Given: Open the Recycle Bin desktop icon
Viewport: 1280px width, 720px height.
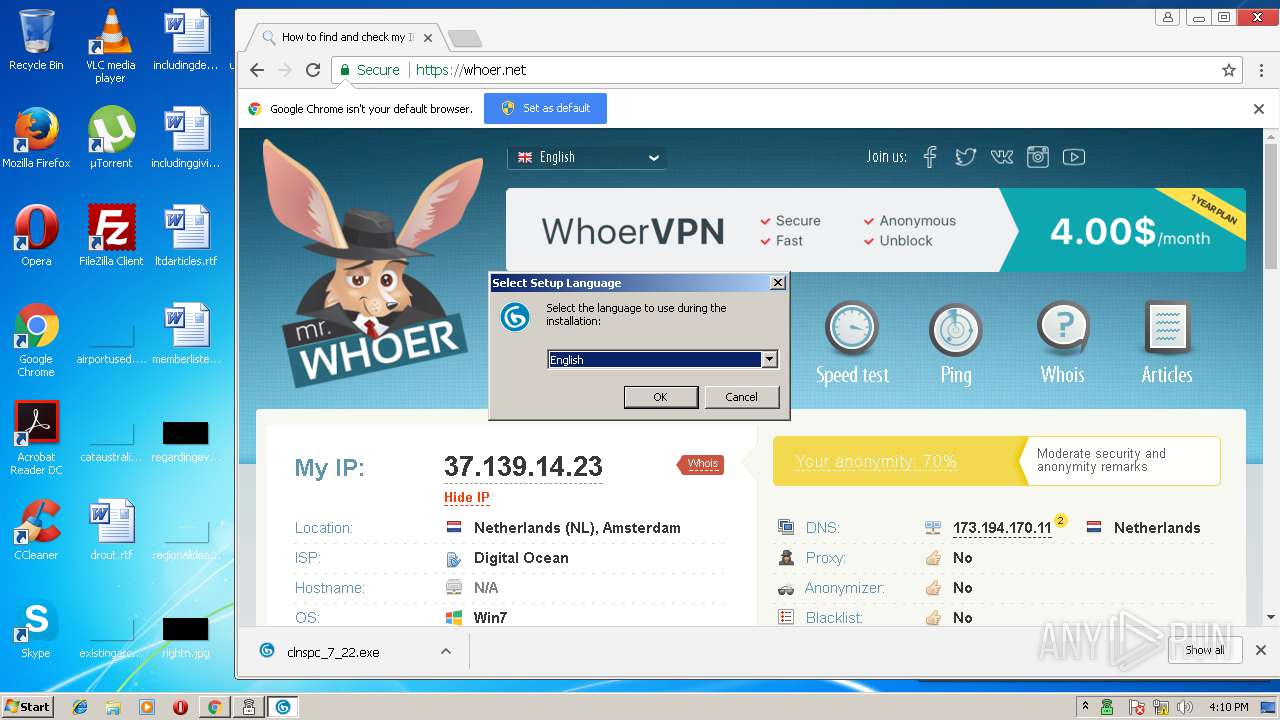Looking at the screenshot, I should (x=36, y=40).
